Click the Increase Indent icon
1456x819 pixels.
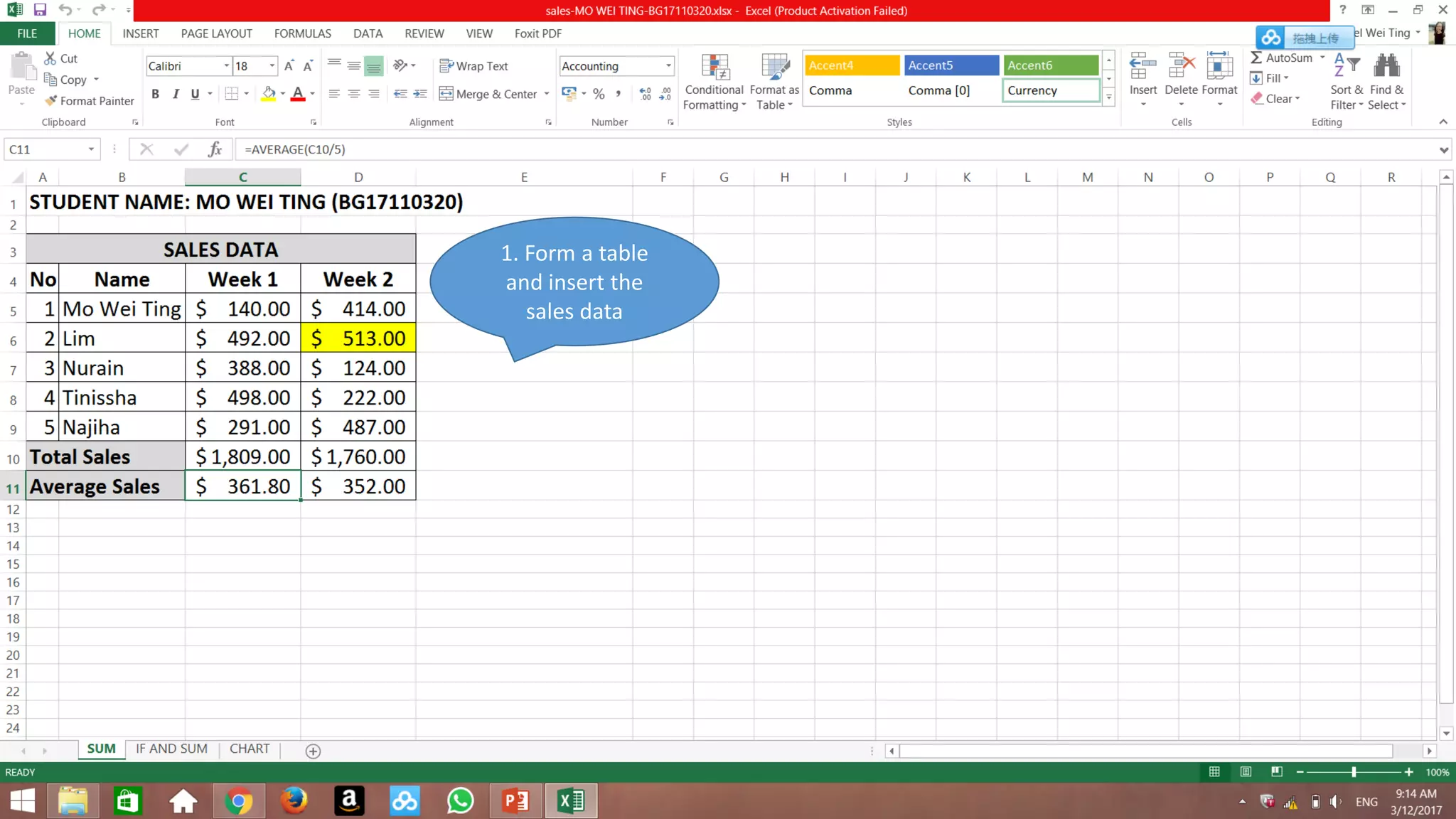coord(420,94)
